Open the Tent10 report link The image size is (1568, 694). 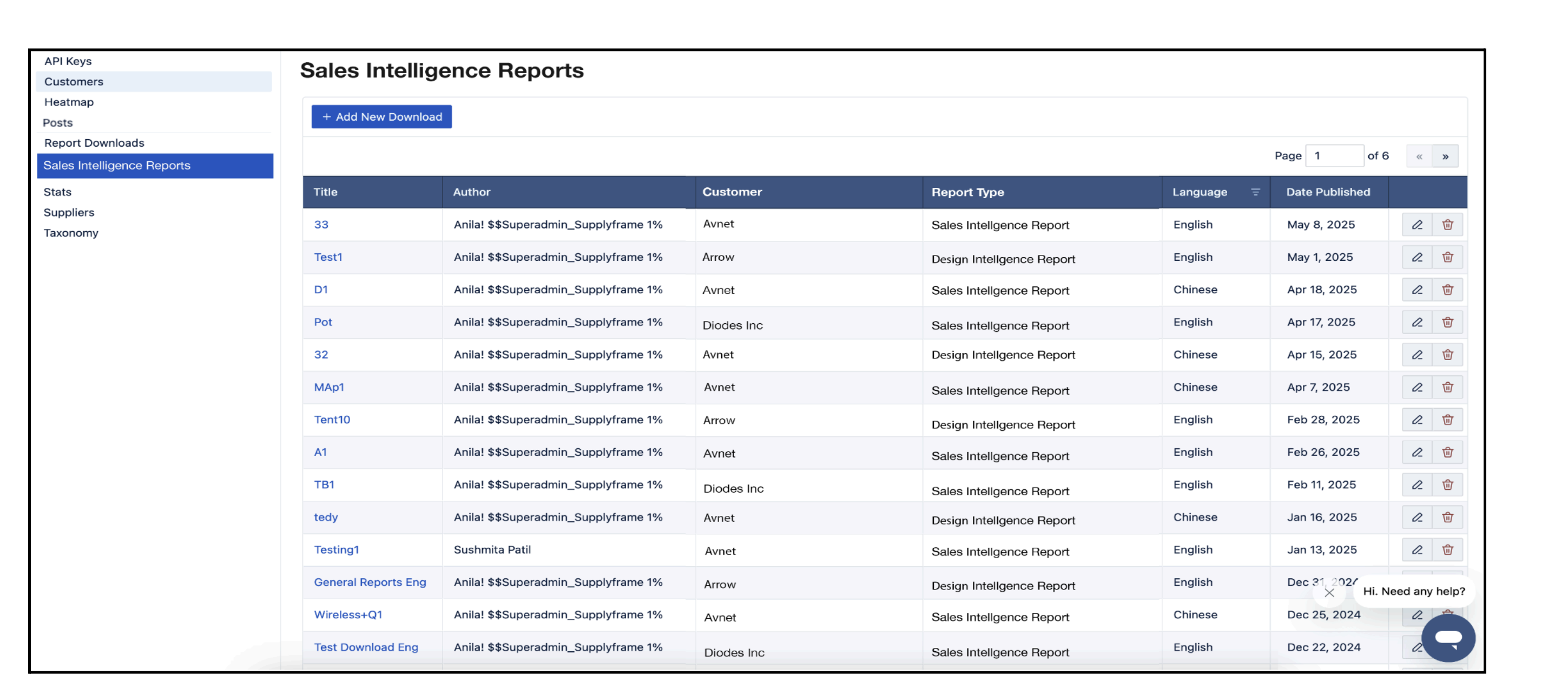tap(332, 420)
